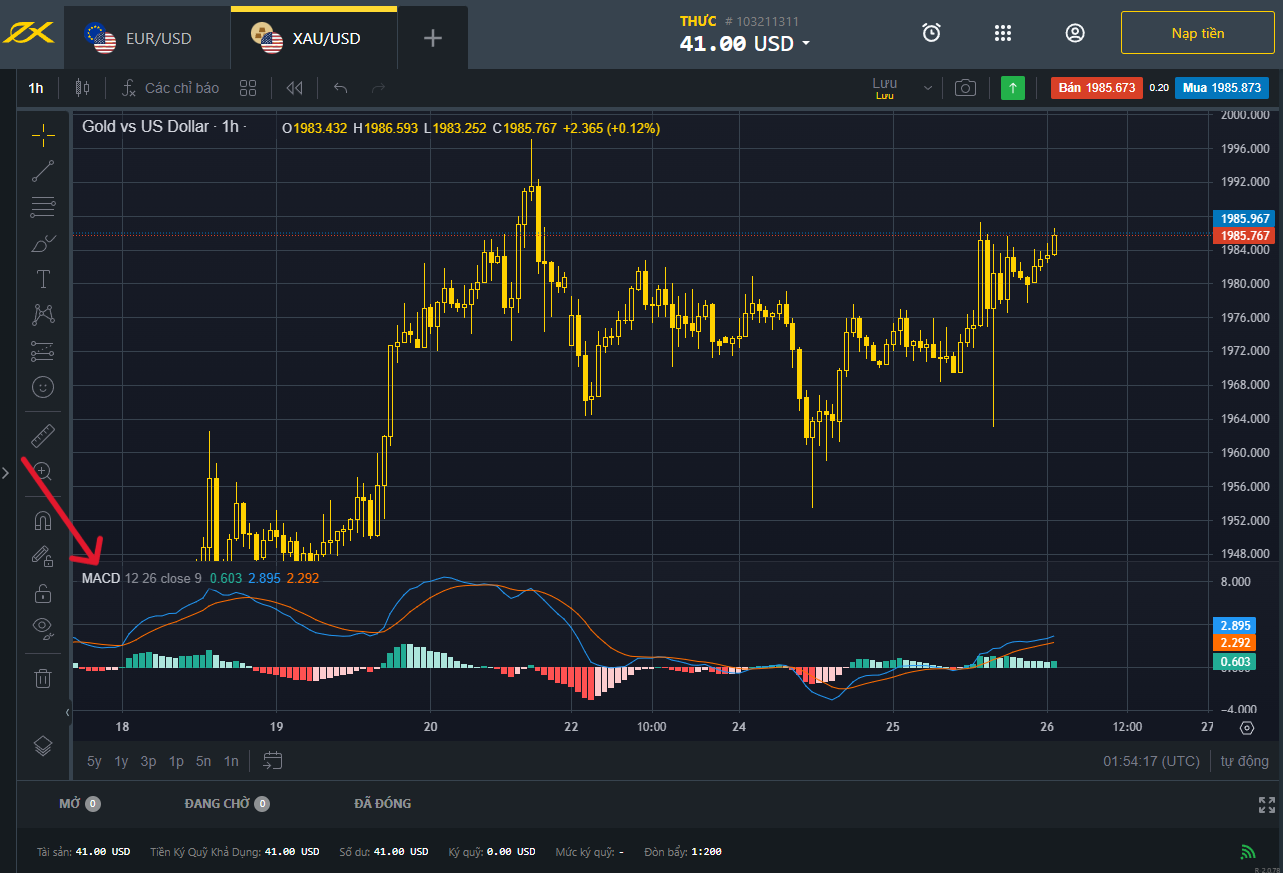Open the price alerts alarm icon

click(931, 33)
